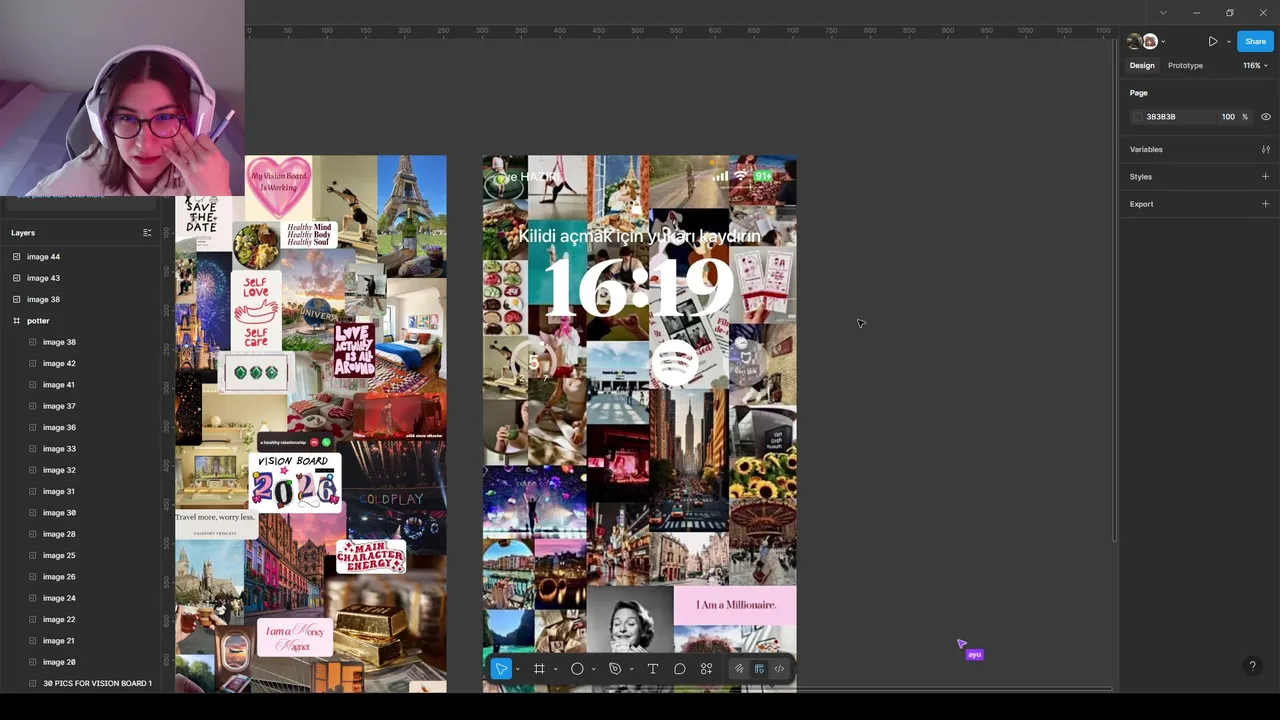Screen dimensions: 1280x720
Task: Click the Share button
Action: [1255, 41]
